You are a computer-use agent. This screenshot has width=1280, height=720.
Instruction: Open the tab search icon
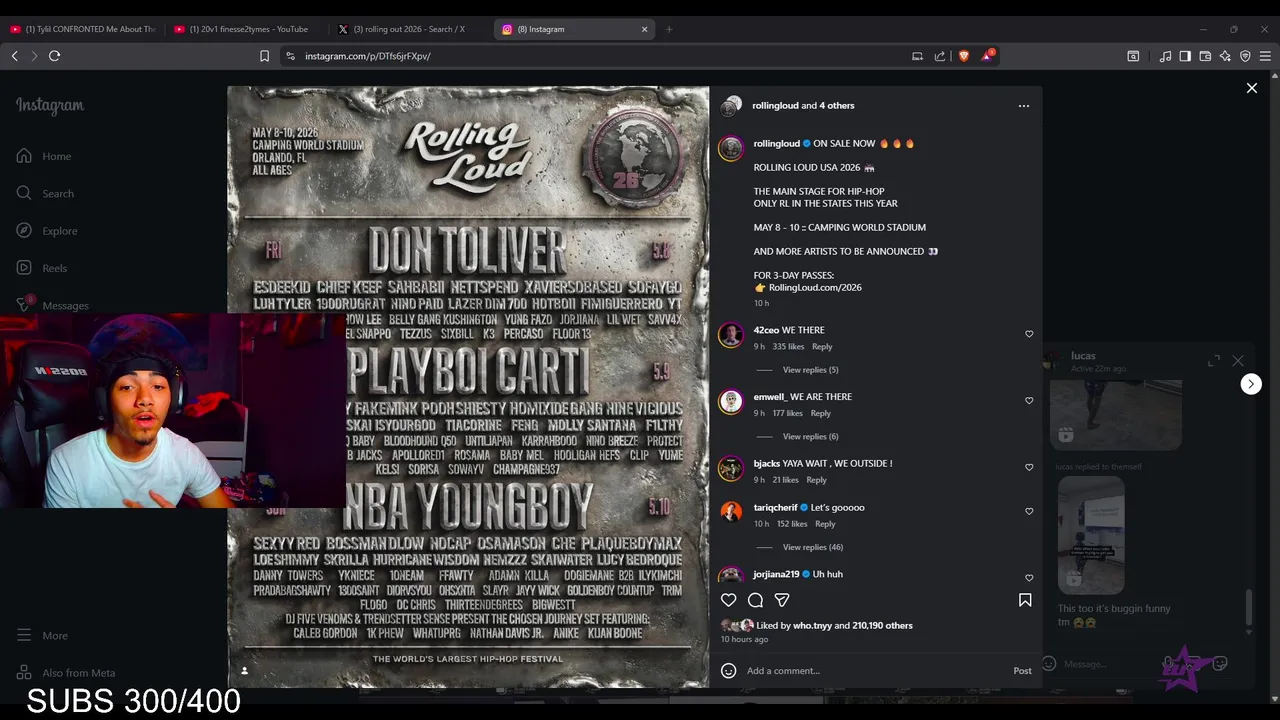(x=1133, y=56)
